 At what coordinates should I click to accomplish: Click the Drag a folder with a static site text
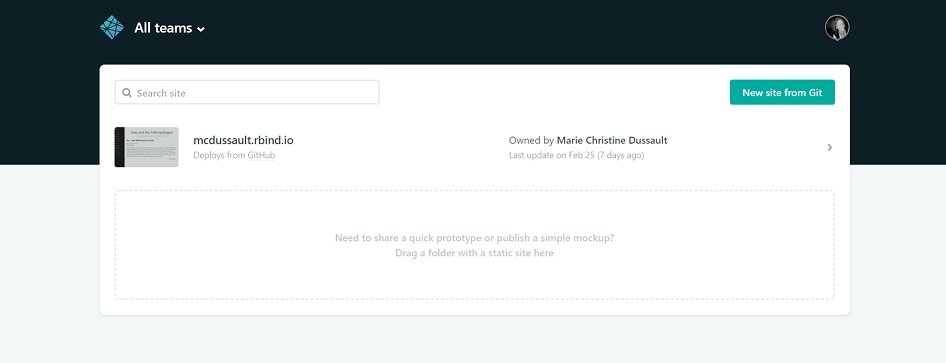(474, 253)
